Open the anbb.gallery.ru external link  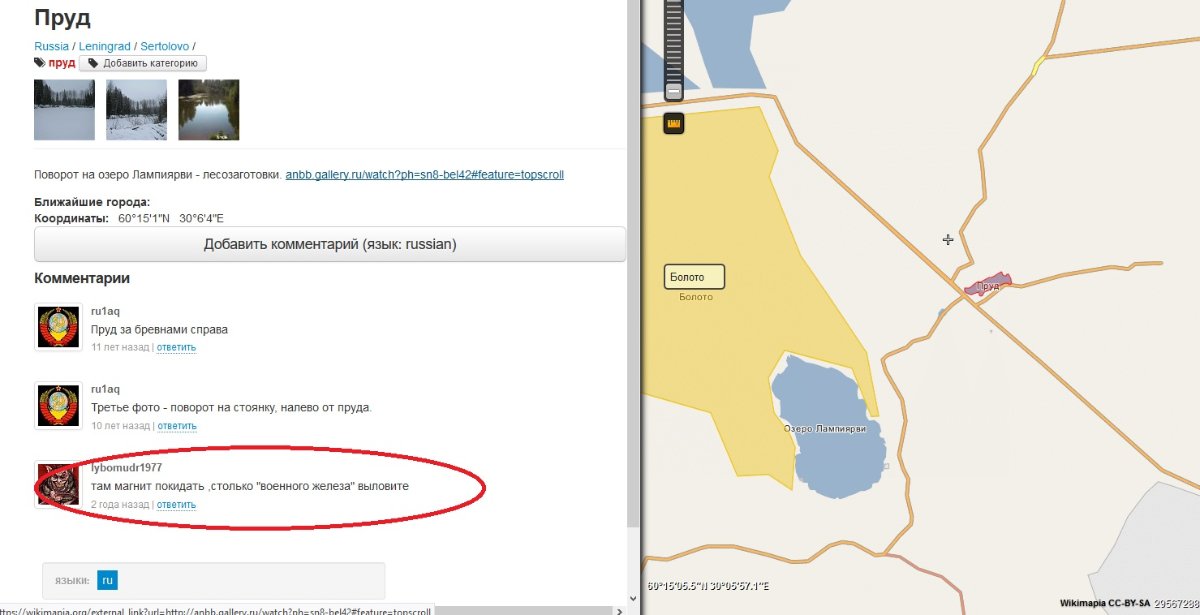pyautogui.click(x=424, y=174)
